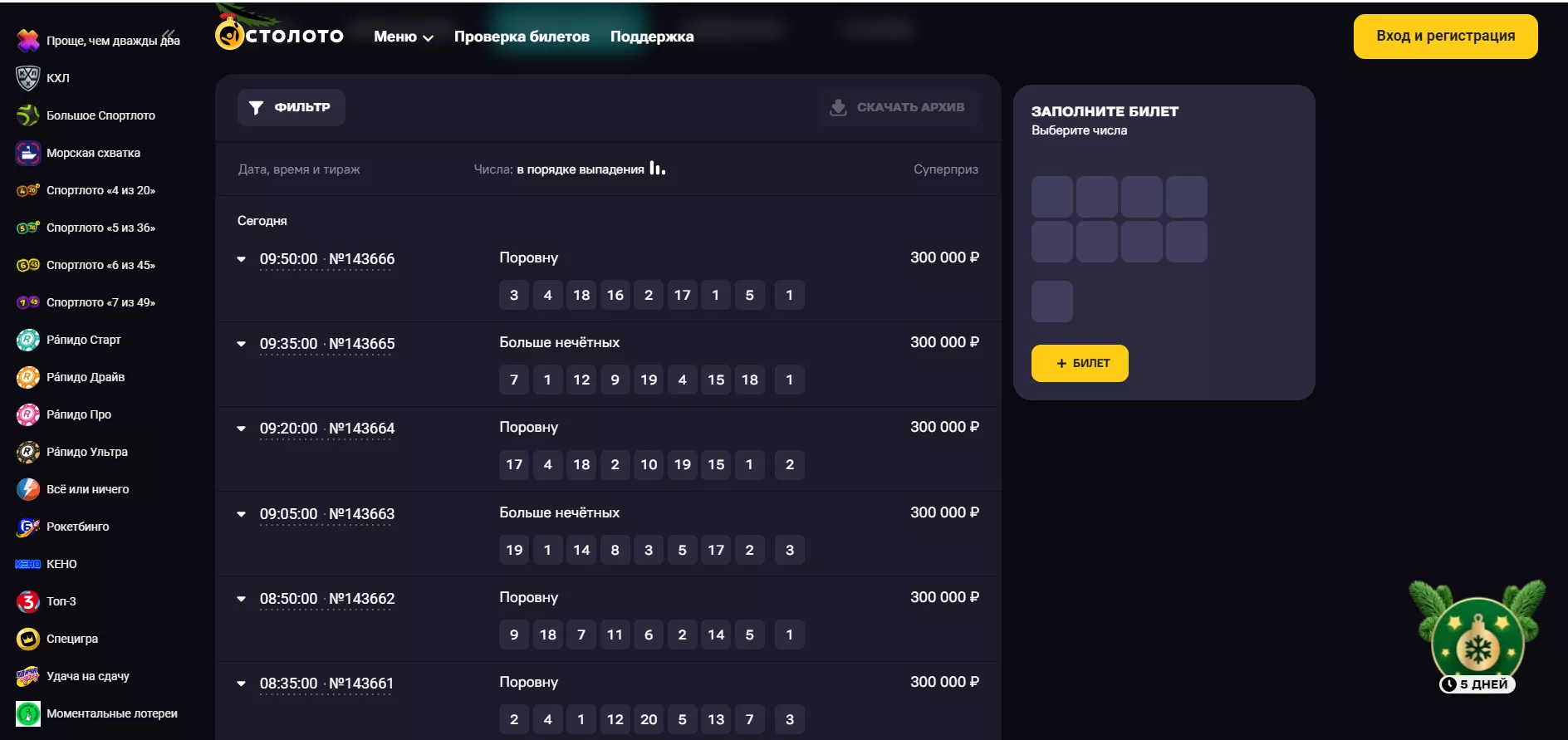Open the Рокетбинго lottery icon
This screenshot has width=1568, height=740.
[x=27, y=527]
